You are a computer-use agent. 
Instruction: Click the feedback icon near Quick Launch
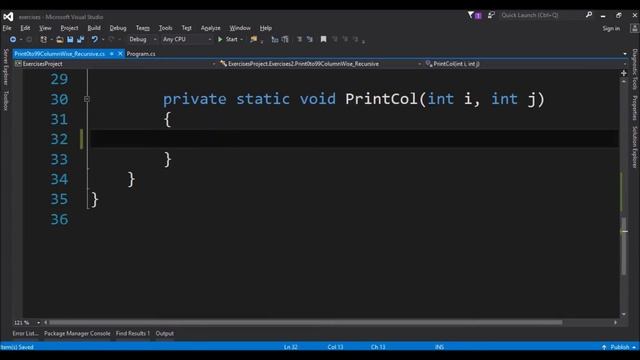491,15
